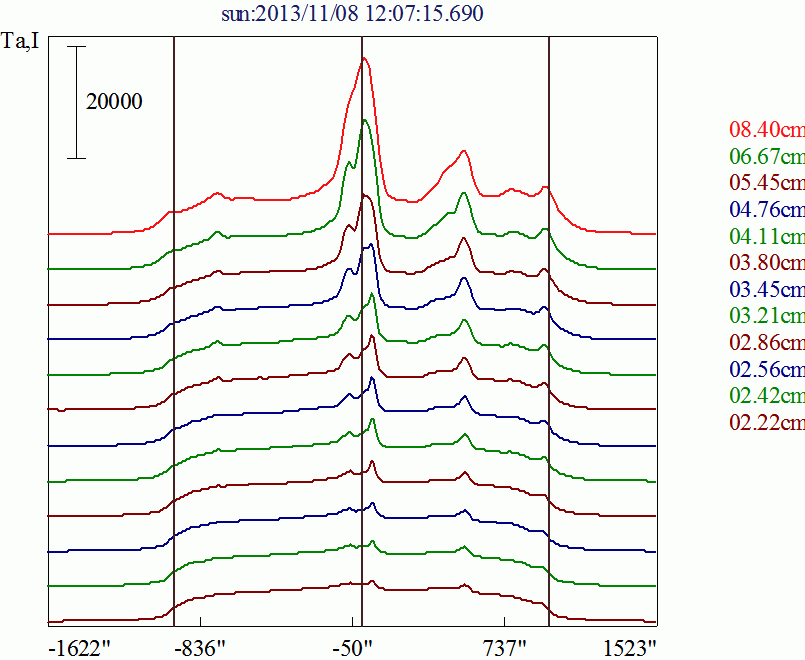Click the tallest red curve peak

pos(365,59)
